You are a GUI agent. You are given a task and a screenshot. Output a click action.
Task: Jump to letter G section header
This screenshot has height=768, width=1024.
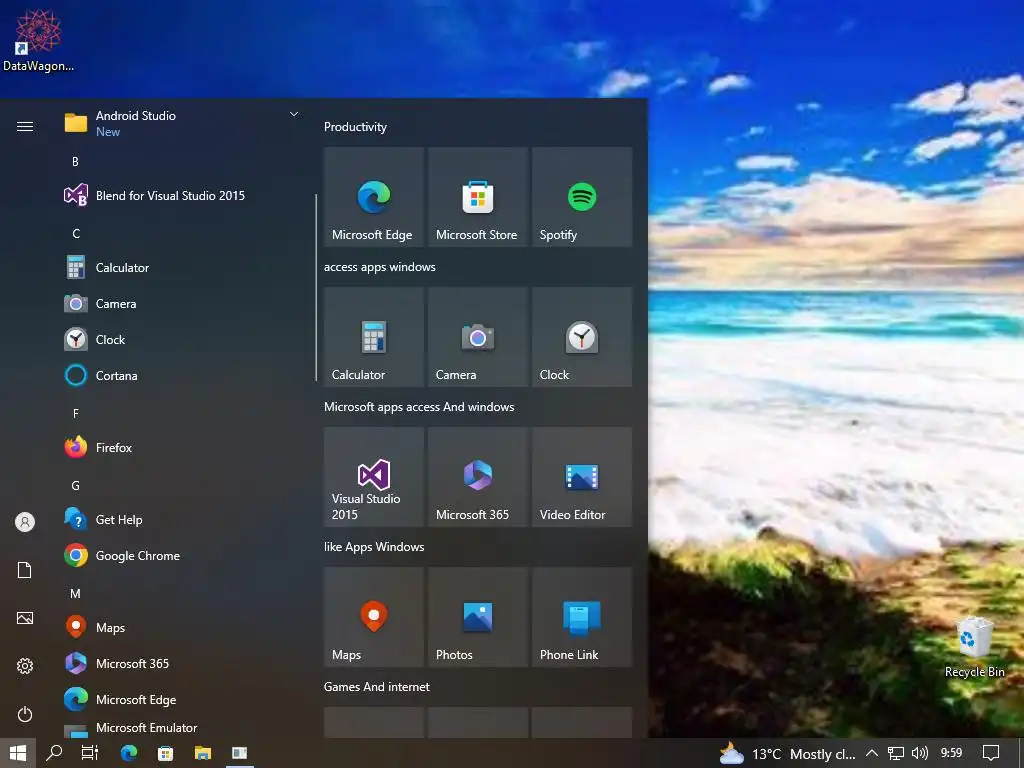(x=76, y=485)
